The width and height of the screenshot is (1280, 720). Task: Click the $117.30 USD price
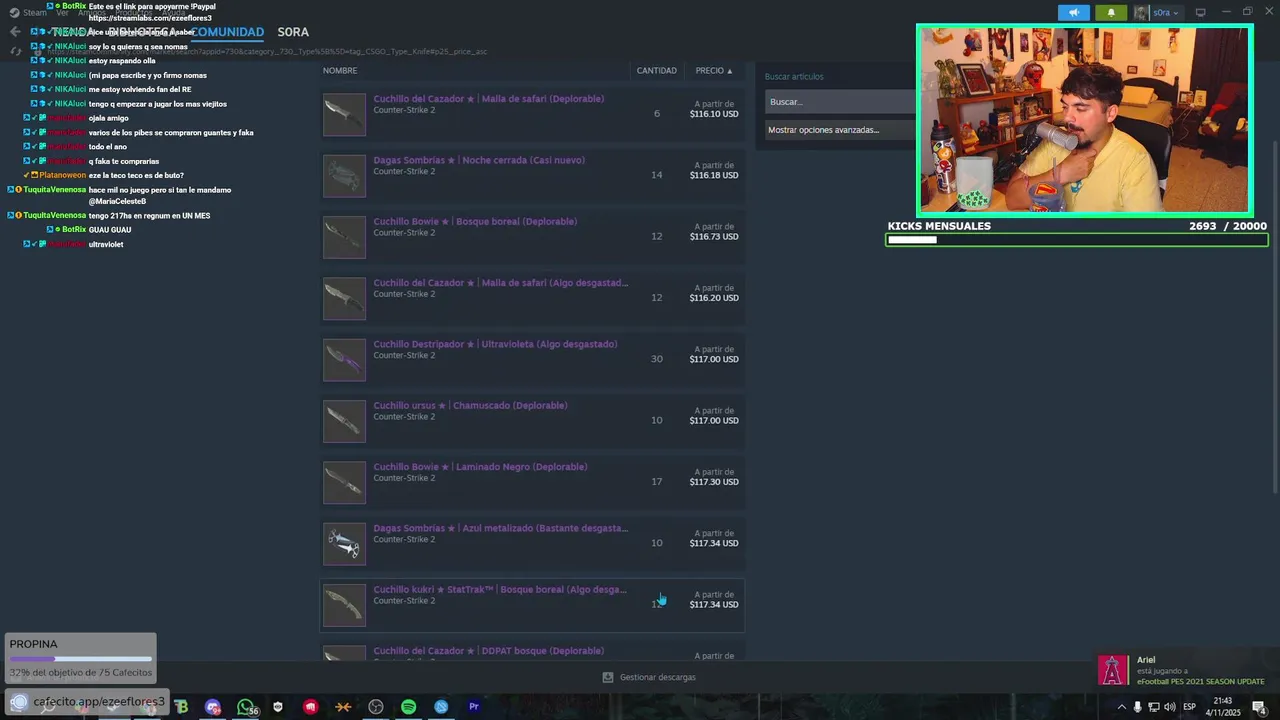tap(714, 482)
